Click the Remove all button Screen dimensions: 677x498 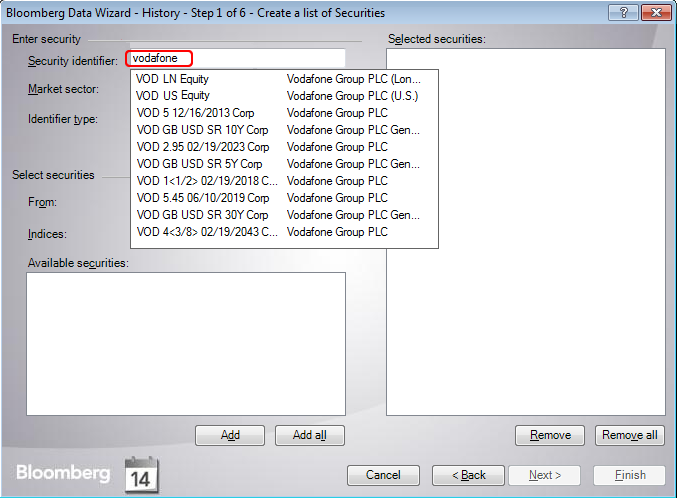tap(630, 435)
